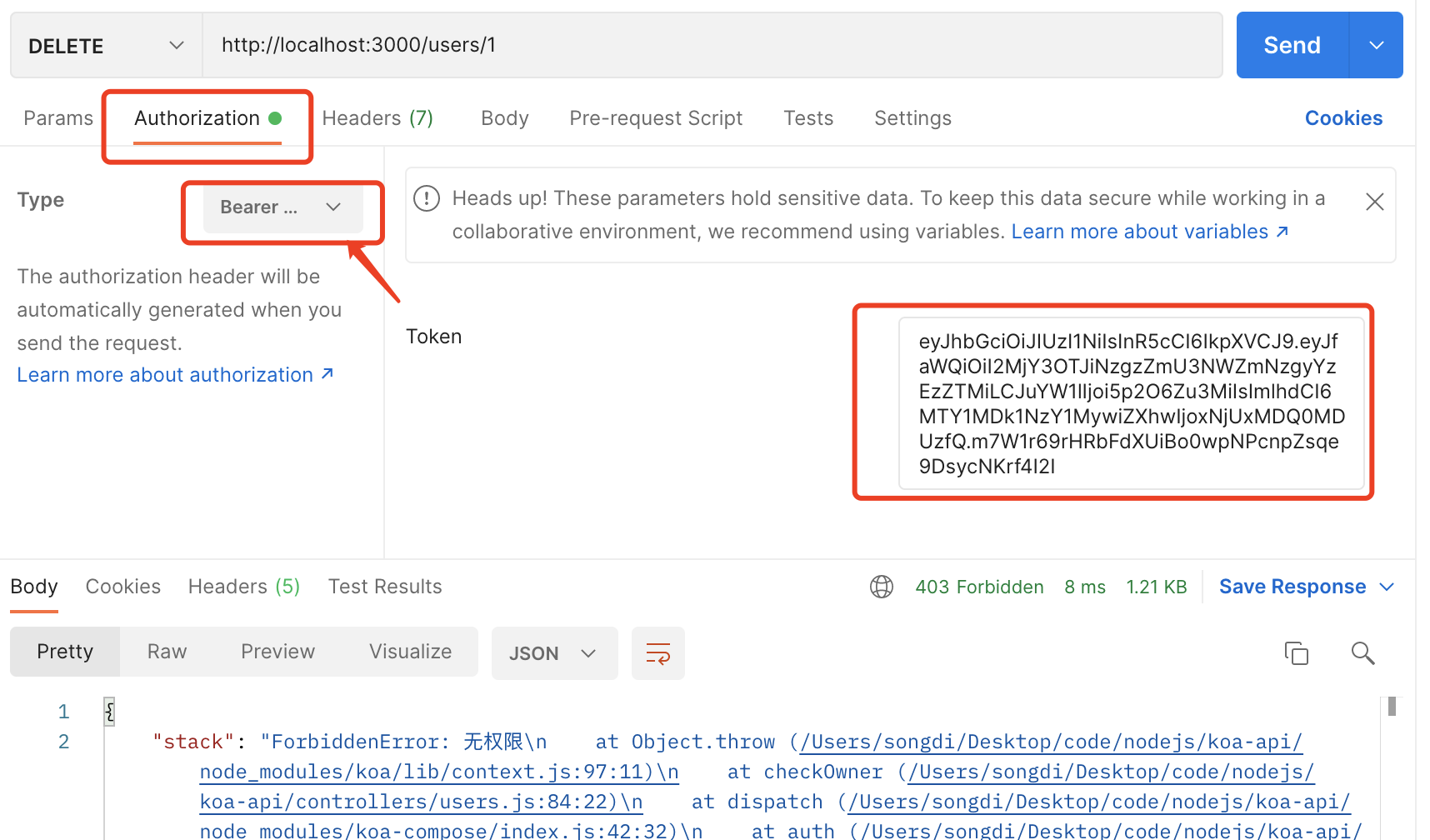Switch to Raw response view
Image resolution: width=1430 pixels, height=840 pixels.
click(x=166, y=651)
